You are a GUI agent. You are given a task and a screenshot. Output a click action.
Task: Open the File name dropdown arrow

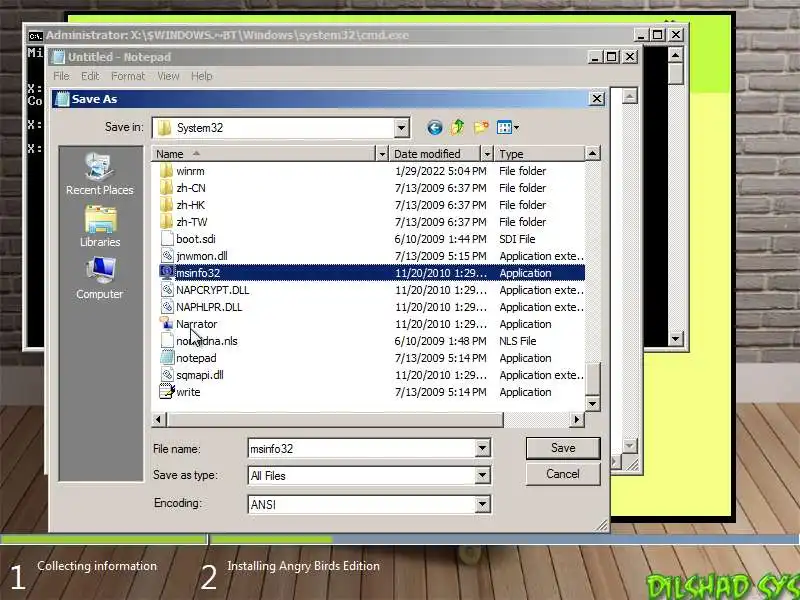482,448
